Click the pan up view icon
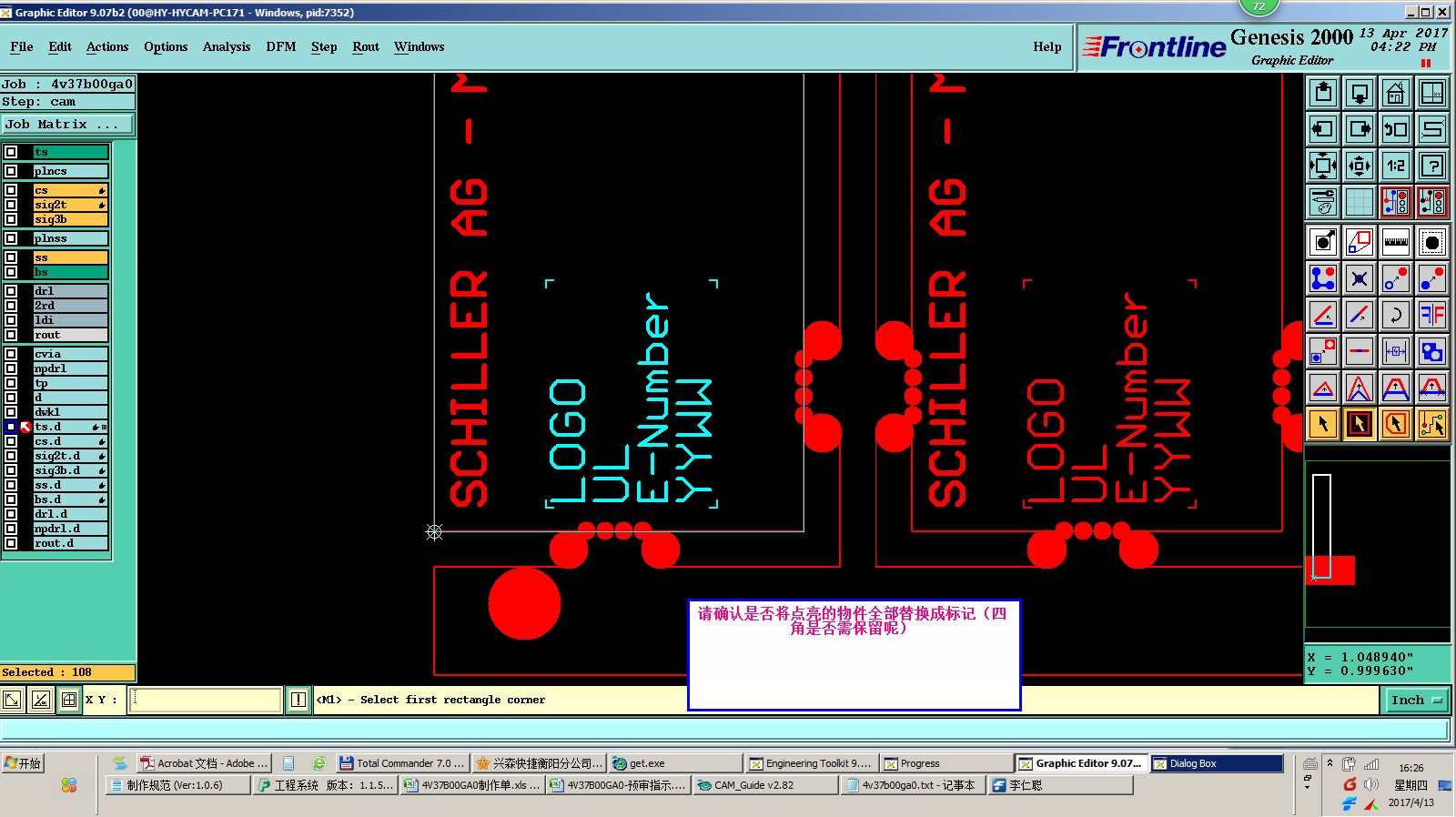 tap(1323, 93)
